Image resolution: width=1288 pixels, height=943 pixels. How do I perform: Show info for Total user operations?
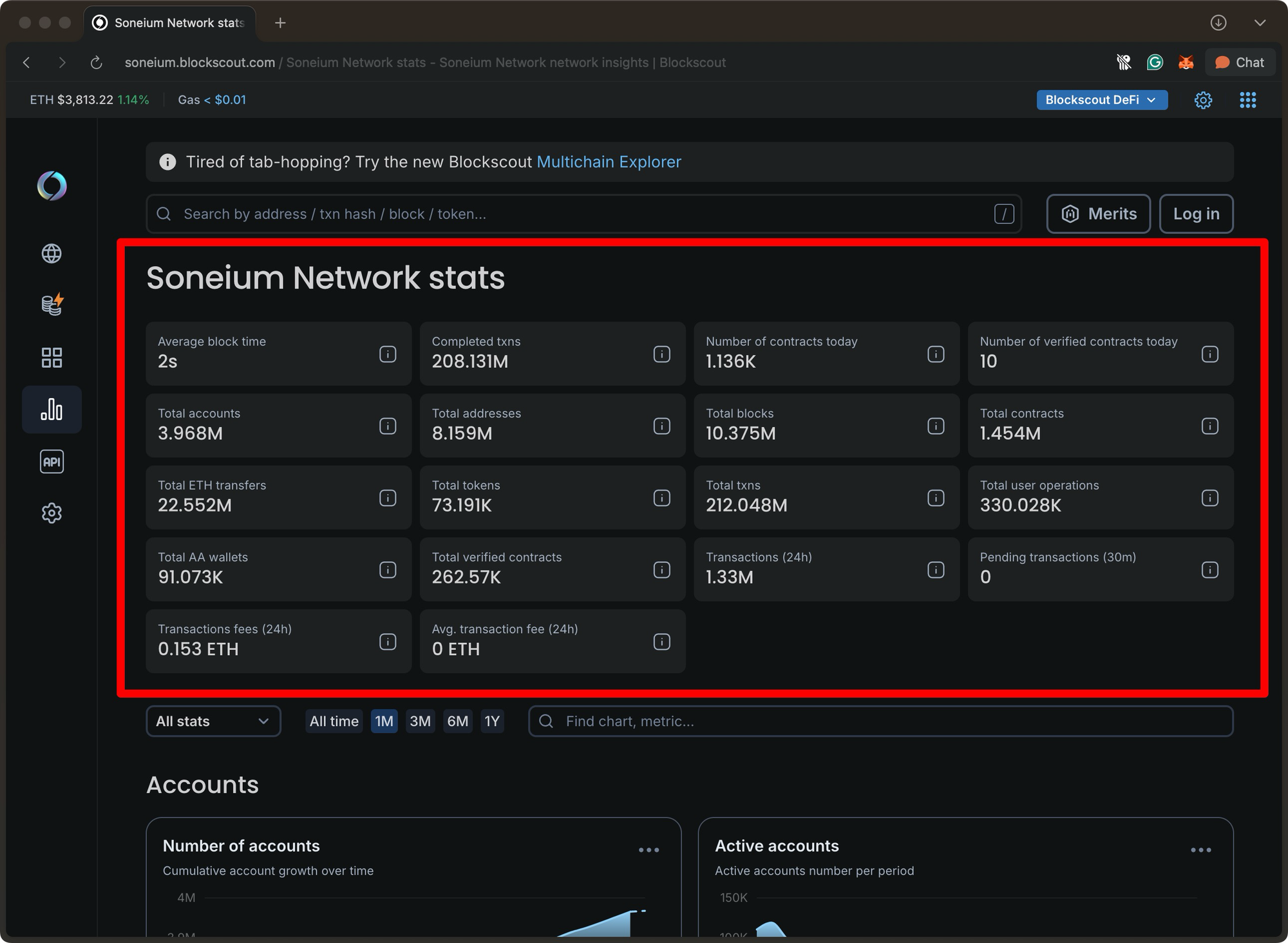(x=1210, y=498)
